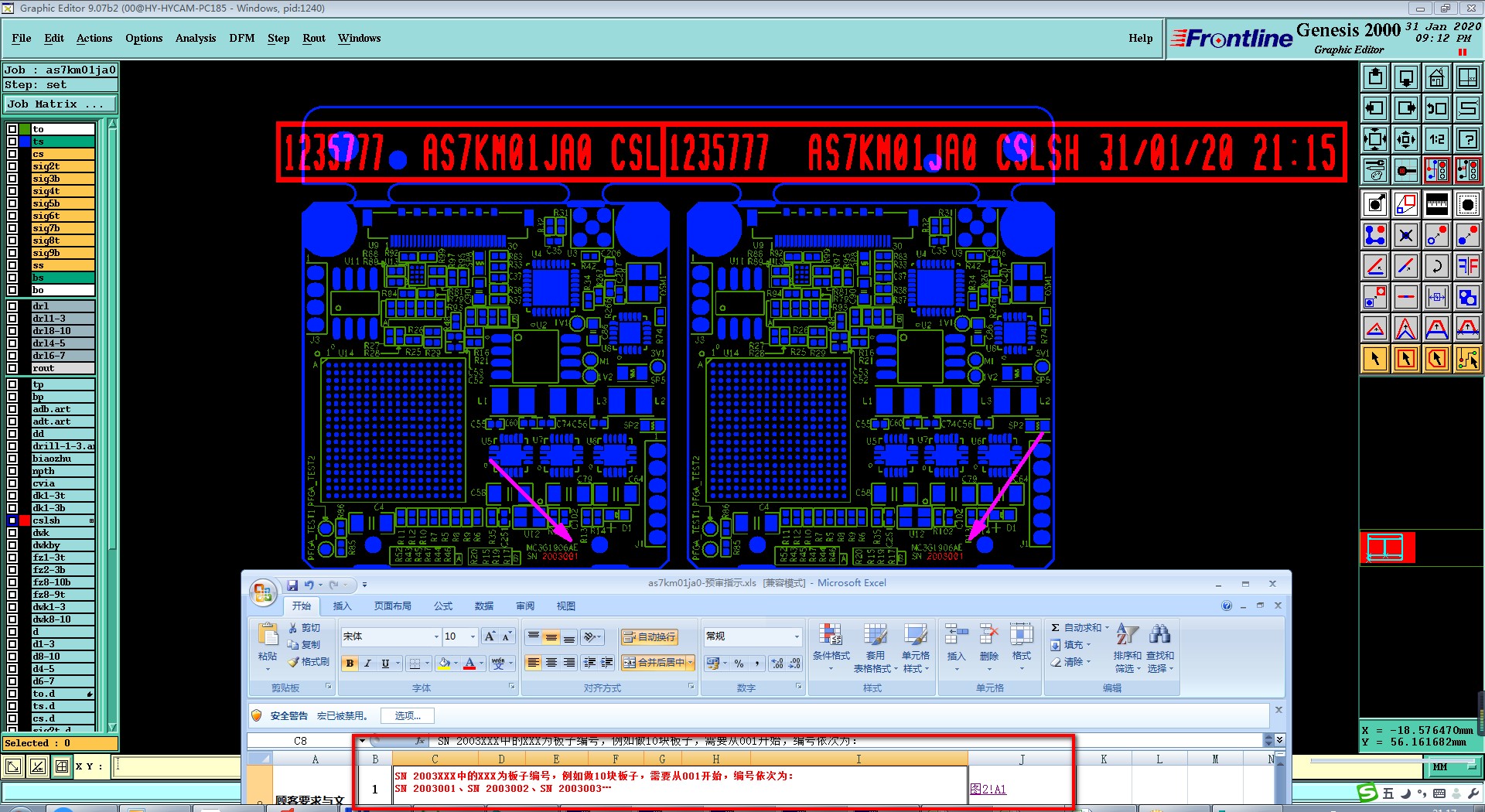Viewport: 1485px width, 812px height.
Task: Toggle bold formatting in Excel
Action: [350, 663]
